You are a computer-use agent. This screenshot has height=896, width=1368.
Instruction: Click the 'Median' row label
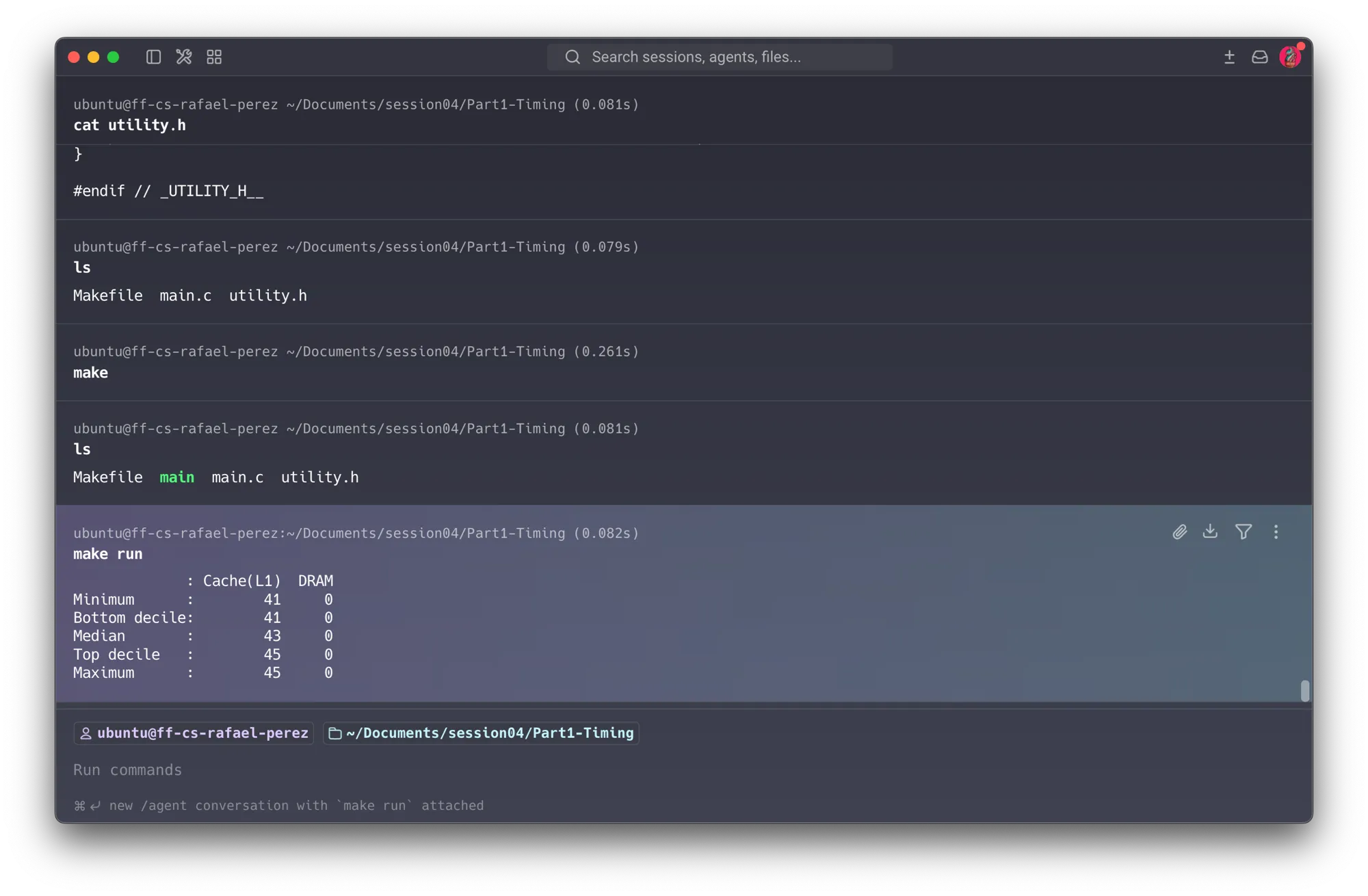click(x=99, y=636)
